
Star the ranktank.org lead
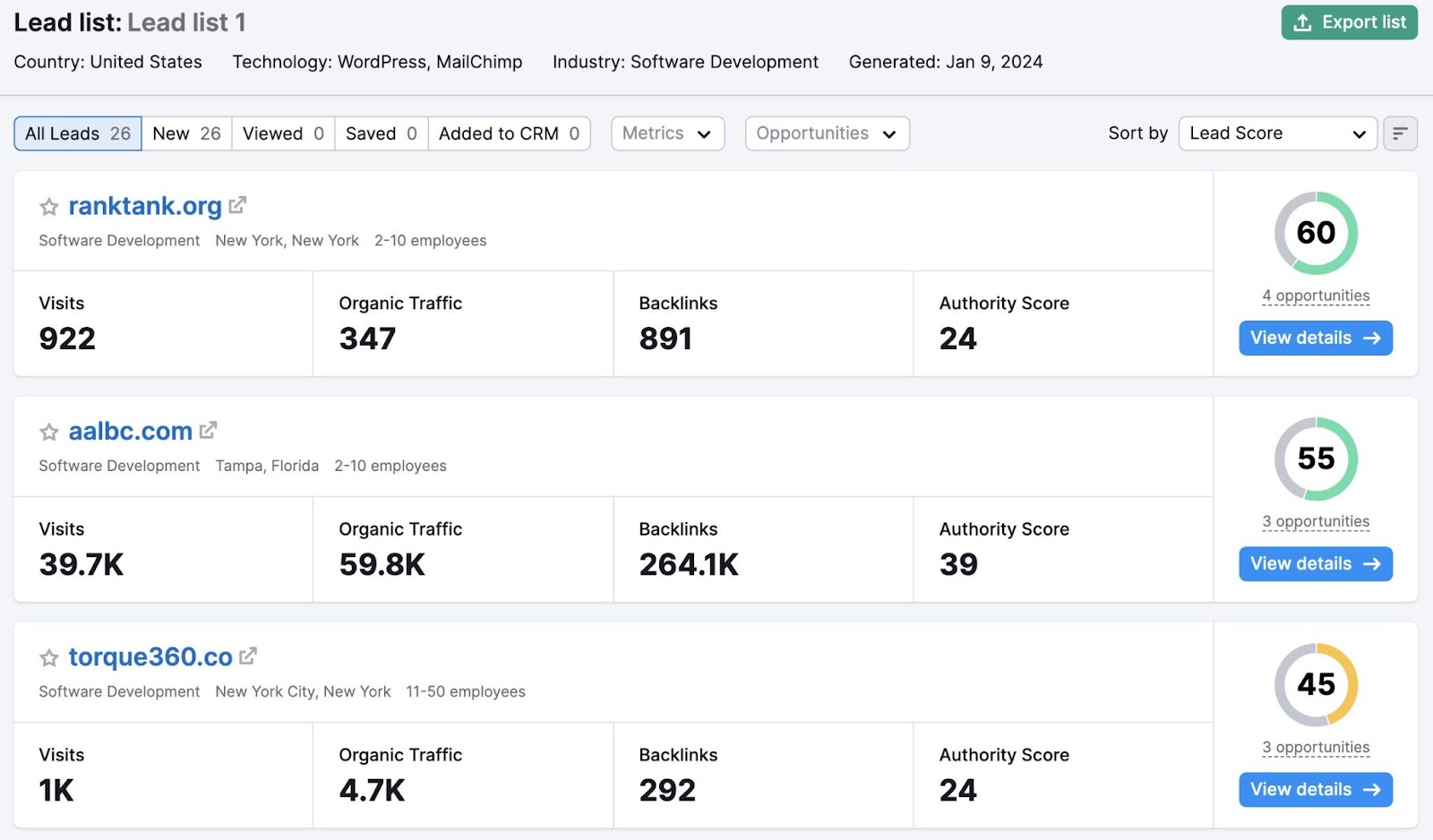(x=48, y=207)
